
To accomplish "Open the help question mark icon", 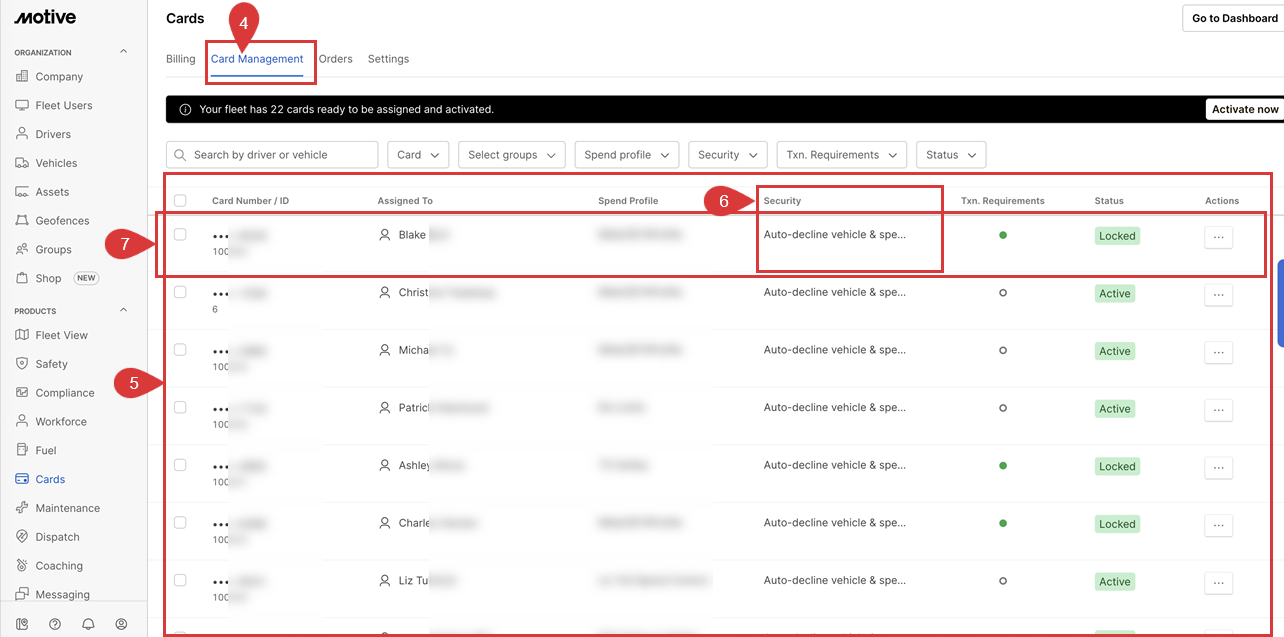I will (x=55, y=624).
